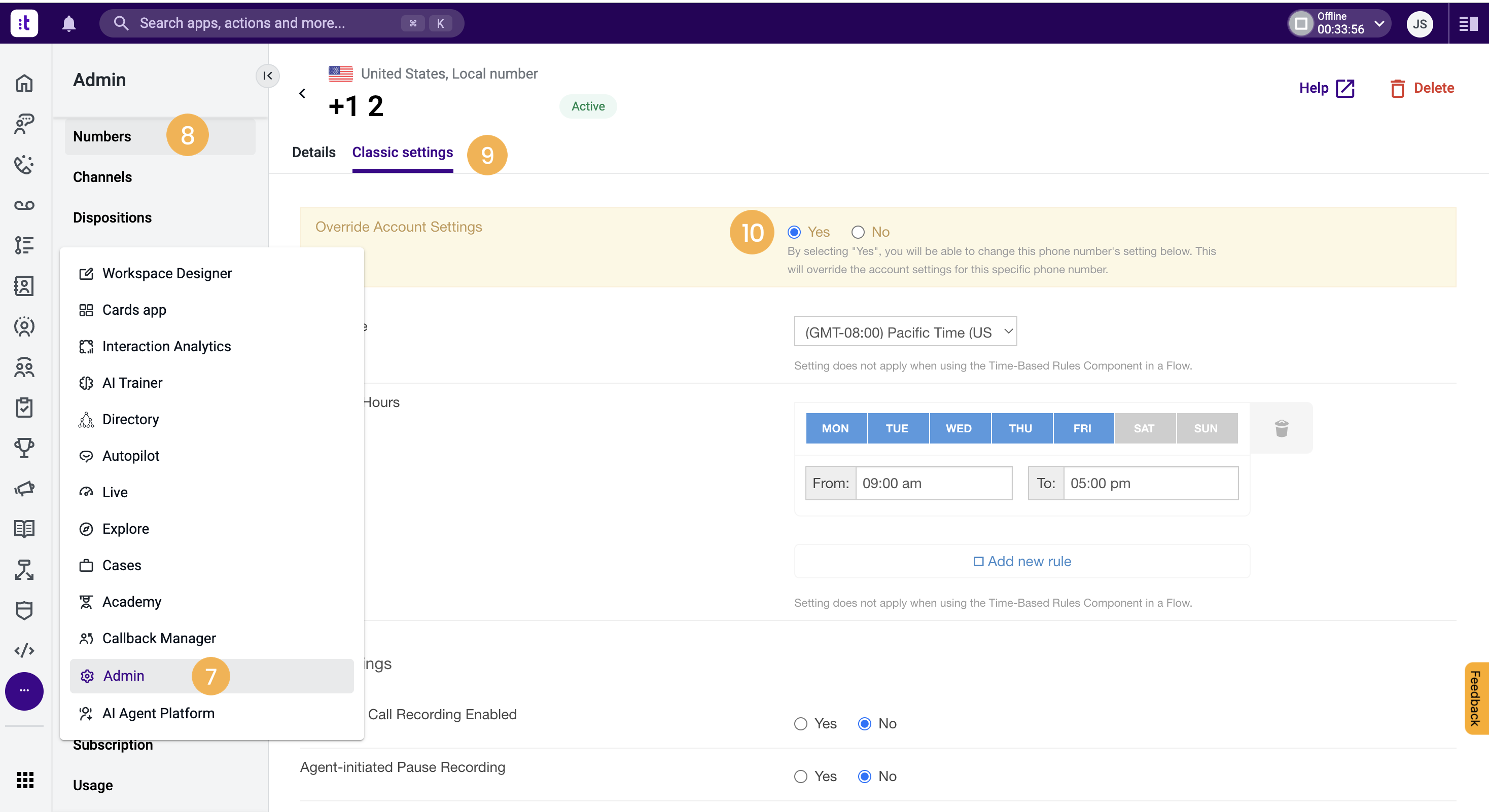Select No for Agent-initiated Pause Recording

coord(865,776)
